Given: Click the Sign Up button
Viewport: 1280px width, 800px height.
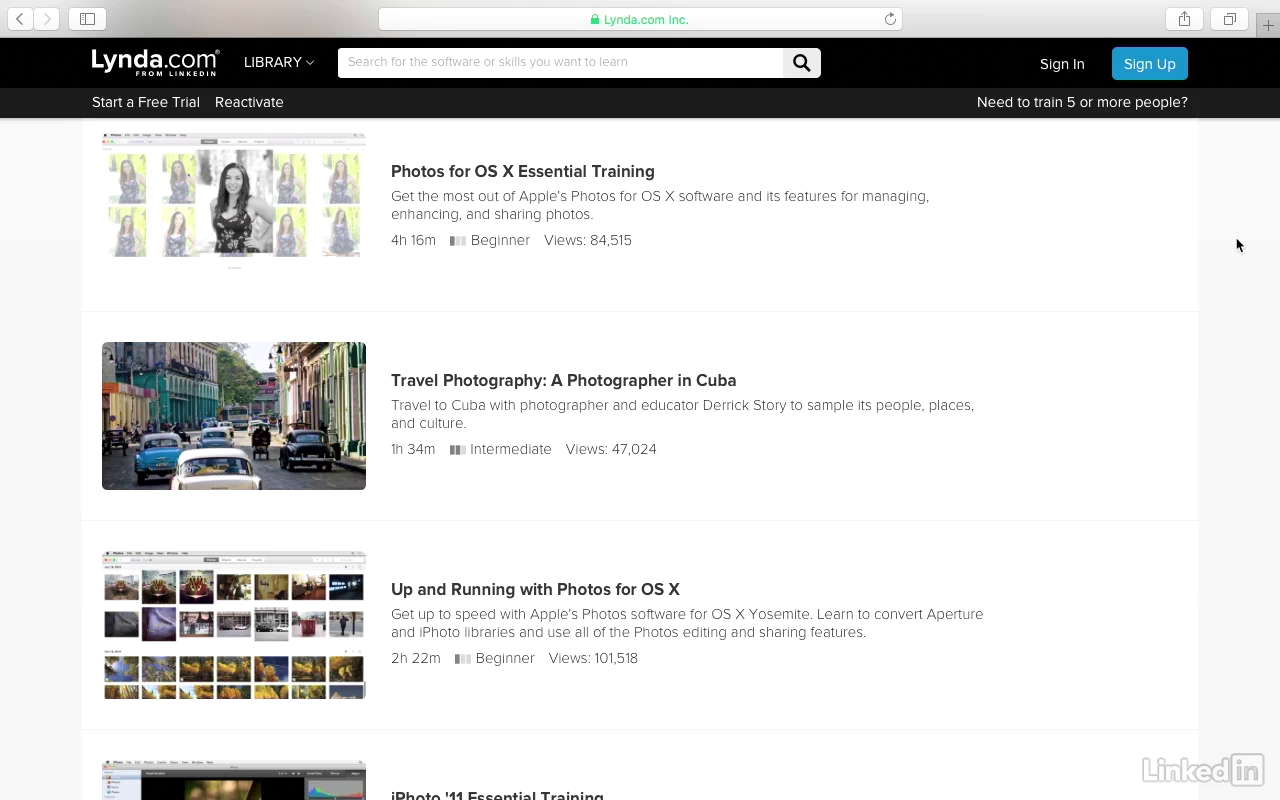Looking at the screenshot, I should pyautogui.click(x=1150, y=64).
